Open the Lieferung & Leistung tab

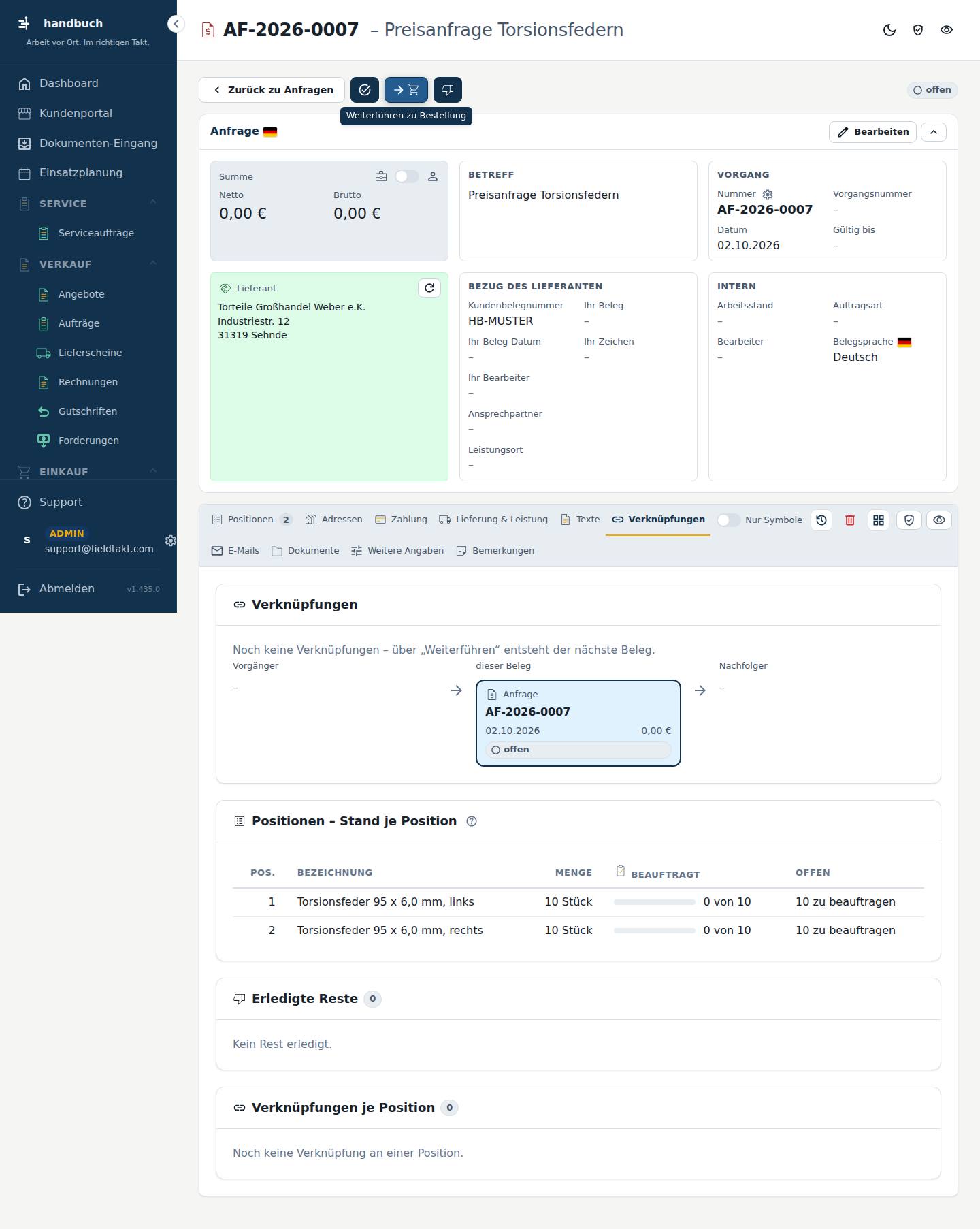[x=493, y=520]
